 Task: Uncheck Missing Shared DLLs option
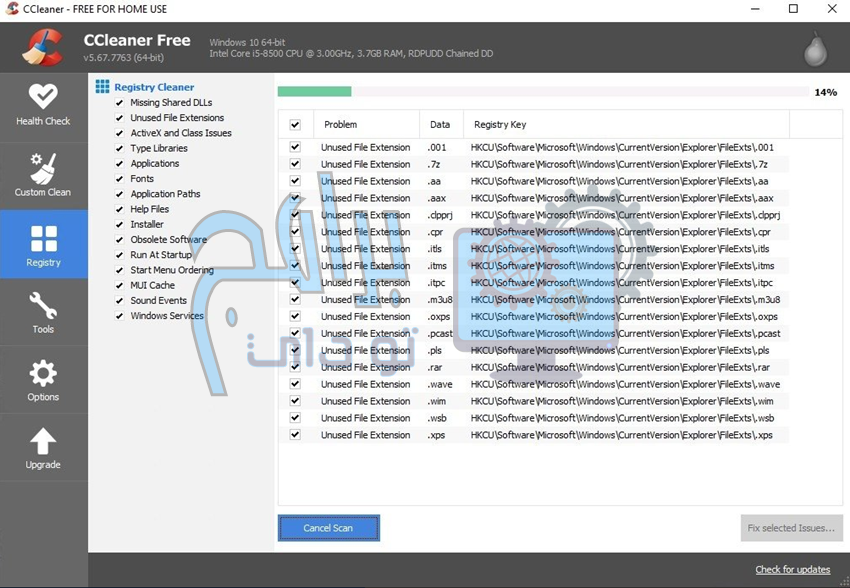point(120,103)
